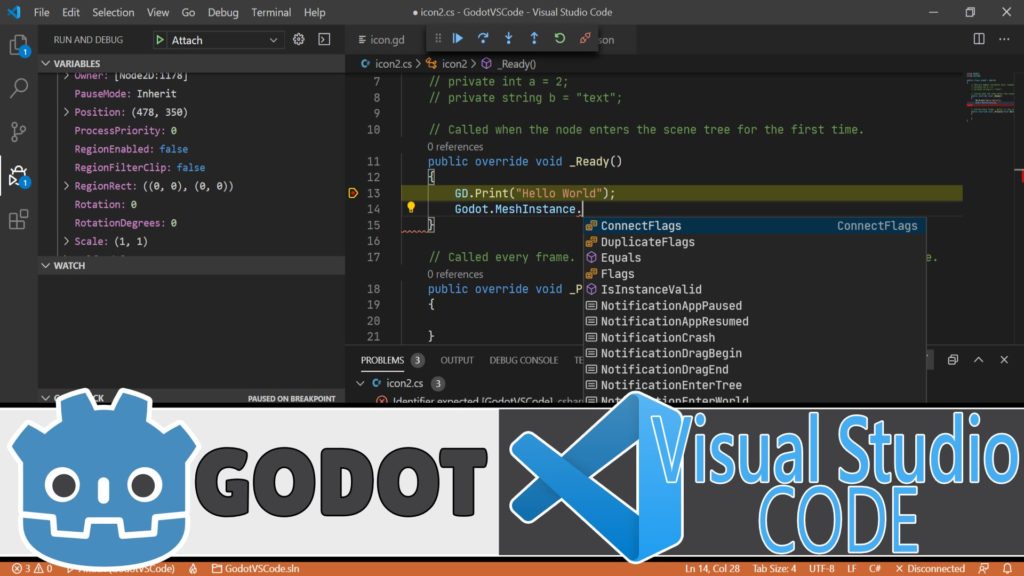Select DuplicateFlags suggestion

coord(754,242)
